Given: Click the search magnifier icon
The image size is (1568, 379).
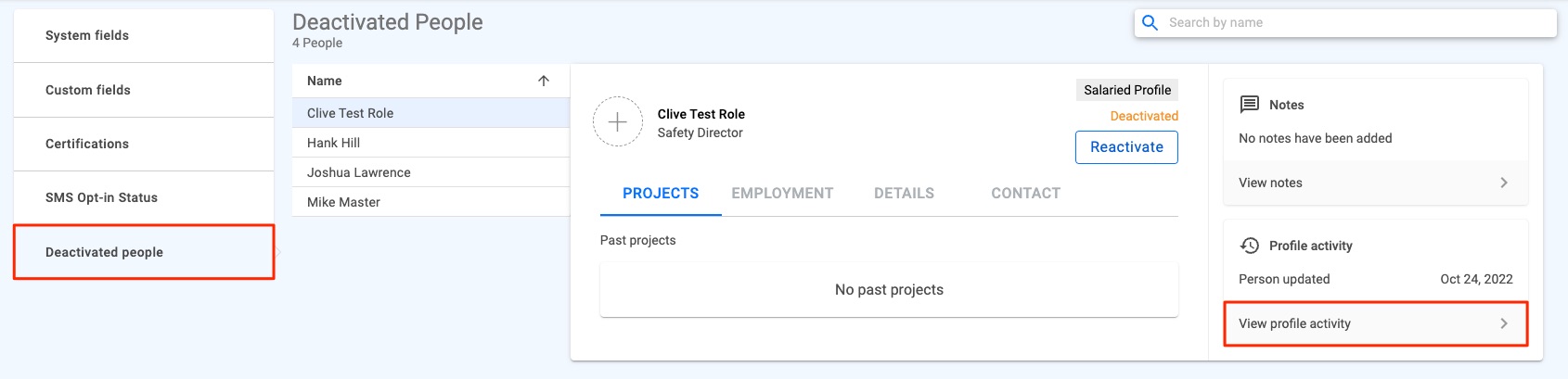Looking at the screenshot, I should [x=1150, y=23].
